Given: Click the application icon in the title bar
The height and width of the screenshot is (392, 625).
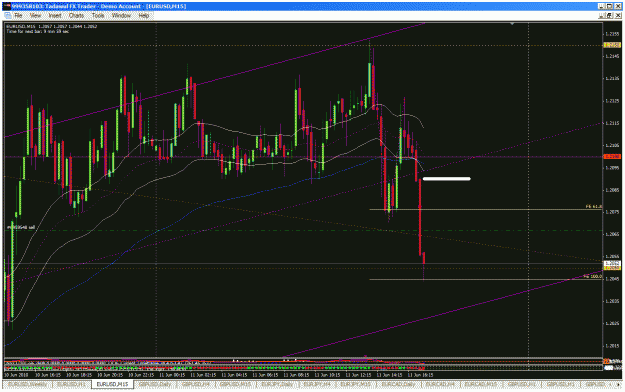Looking at the screenshot, I should 6,6.
